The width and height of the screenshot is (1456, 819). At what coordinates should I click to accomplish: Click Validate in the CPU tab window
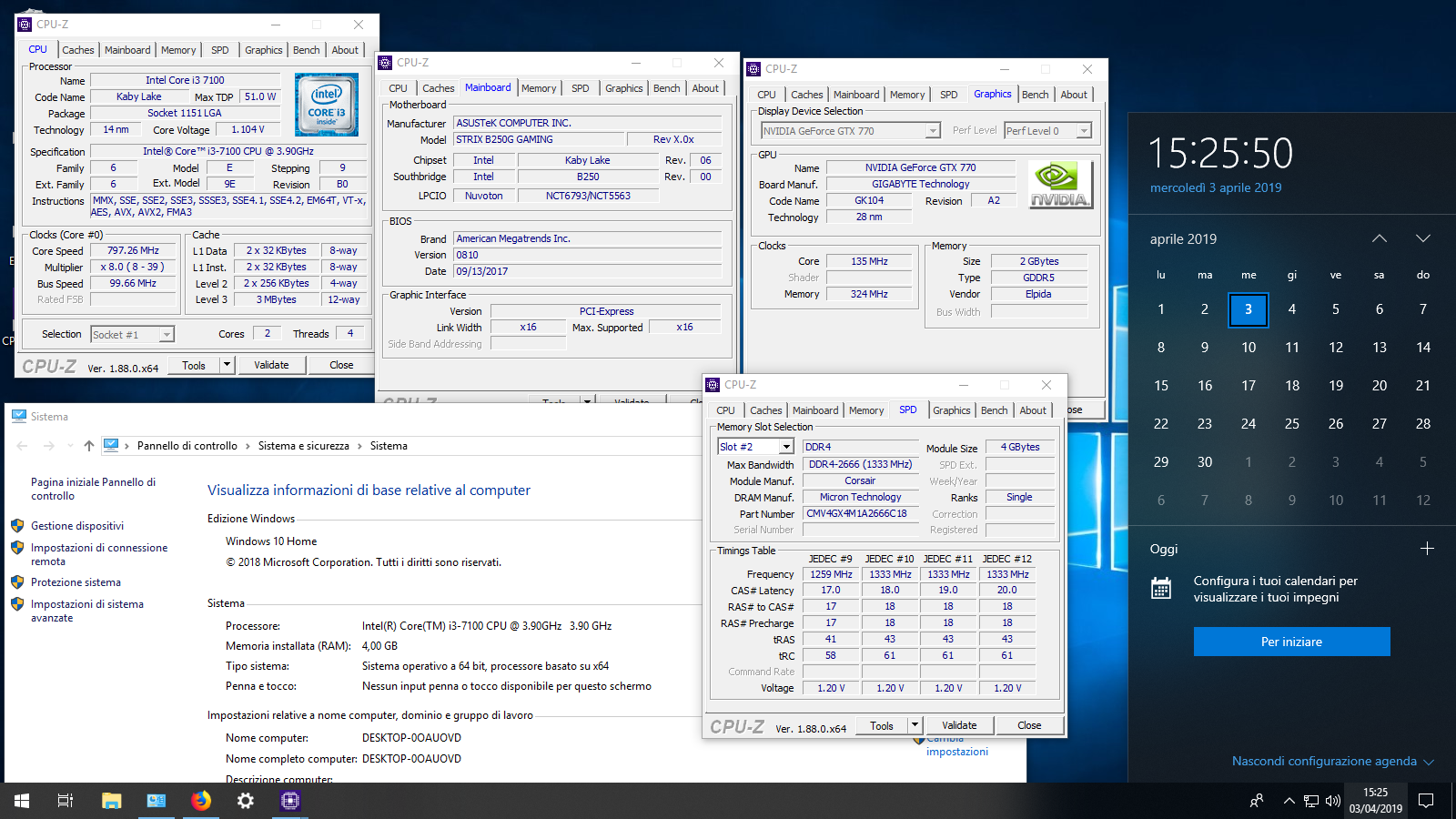pos(271,365)
